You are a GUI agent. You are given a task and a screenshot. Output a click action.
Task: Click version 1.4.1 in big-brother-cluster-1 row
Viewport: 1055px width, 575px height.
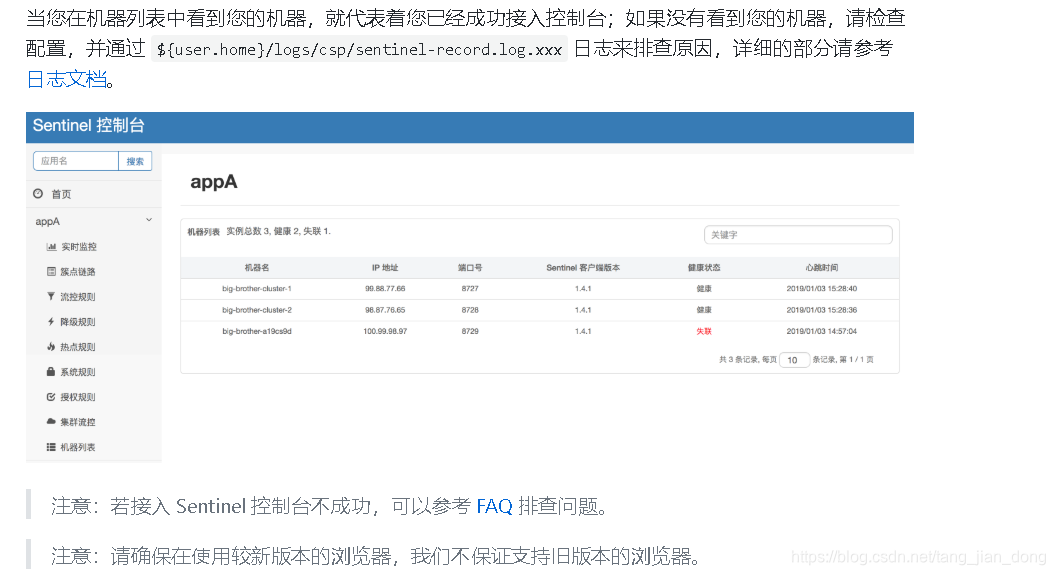coord(583,289)
